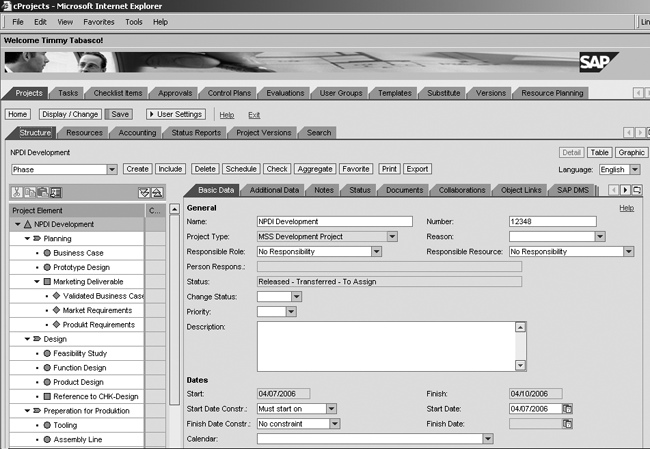Click the Tooling task circle icon
The width and height of the screenshot is (650, 449).
(x=47, y=425)
